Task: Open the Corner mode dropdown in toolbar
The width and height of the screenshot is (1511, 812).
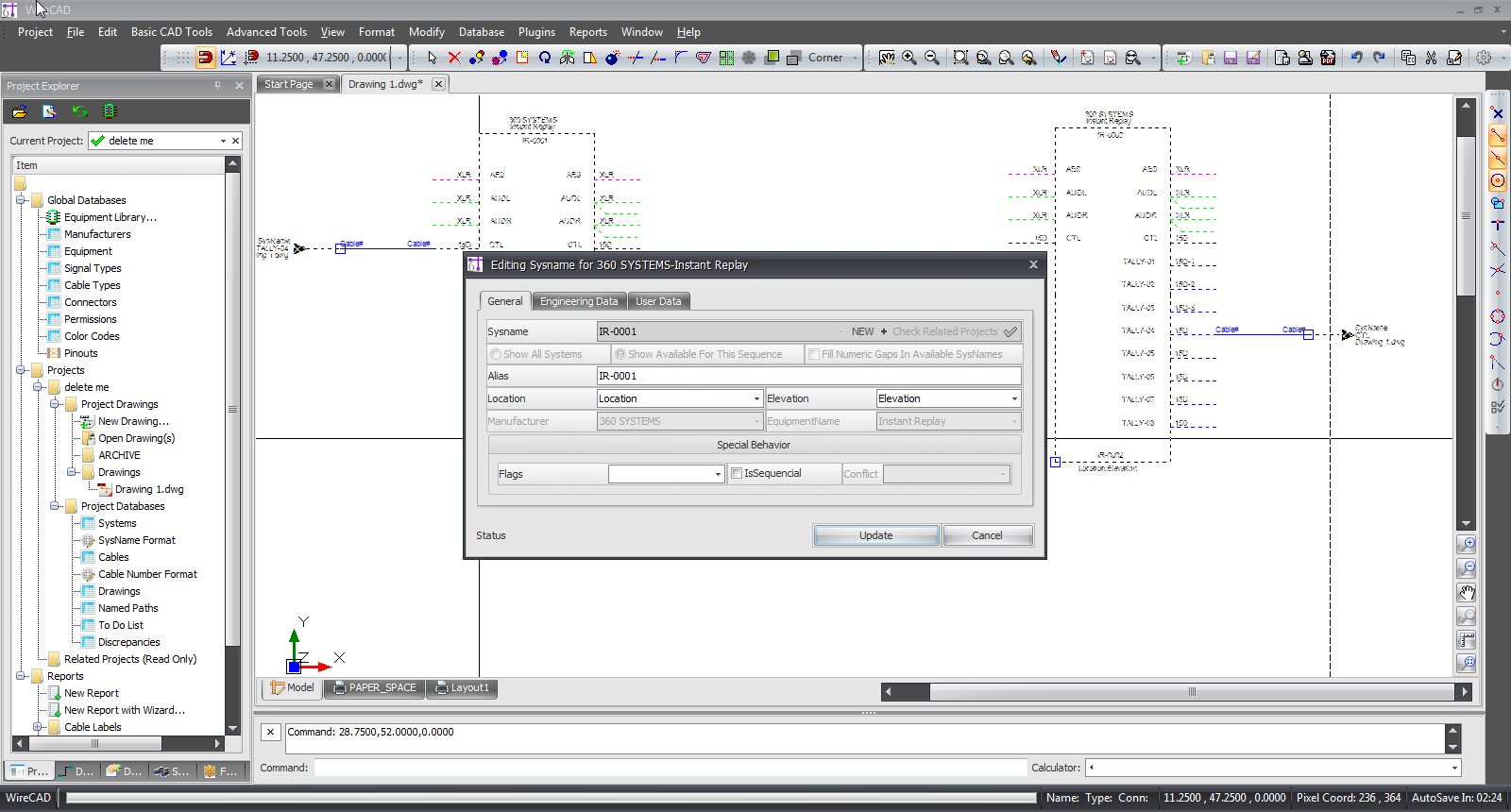Action: tap(856, 58)
